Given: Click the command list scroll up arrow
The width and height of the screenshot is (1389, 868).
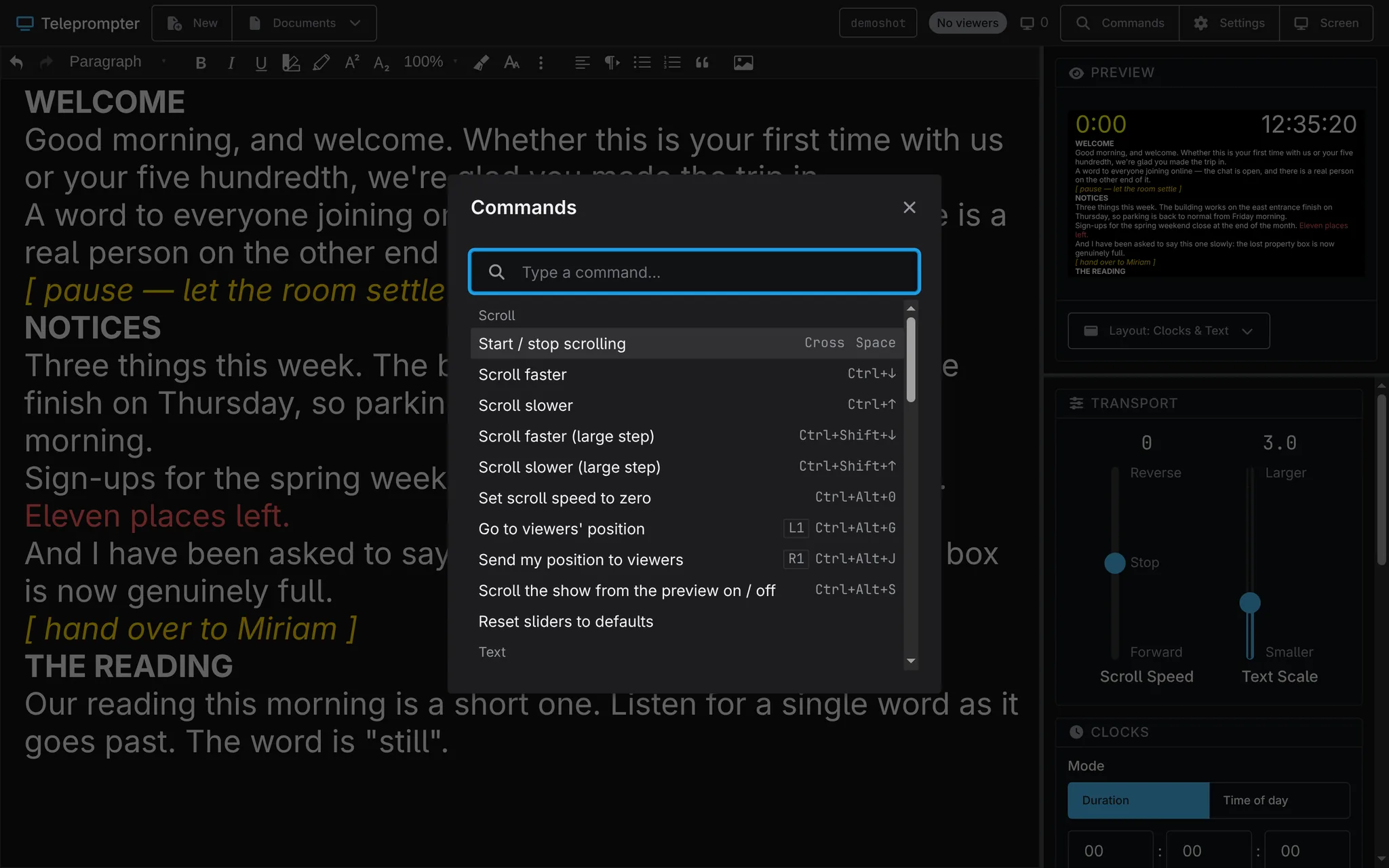Looking at the screenshot, I should (x=911, y=309).
